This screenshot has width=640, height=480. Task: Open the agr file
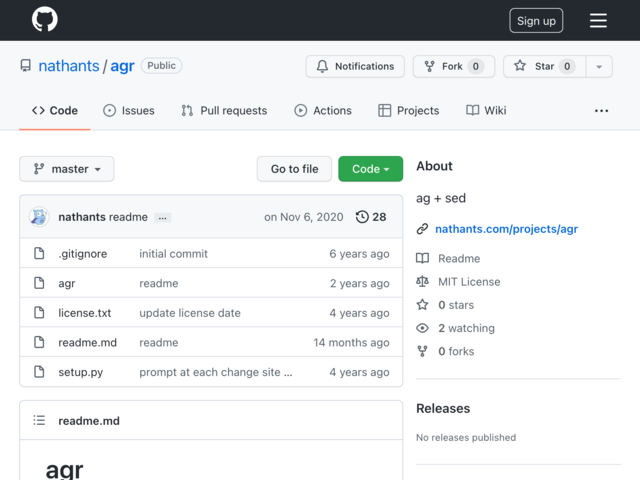pyautogui.click(x=67, y=283)
